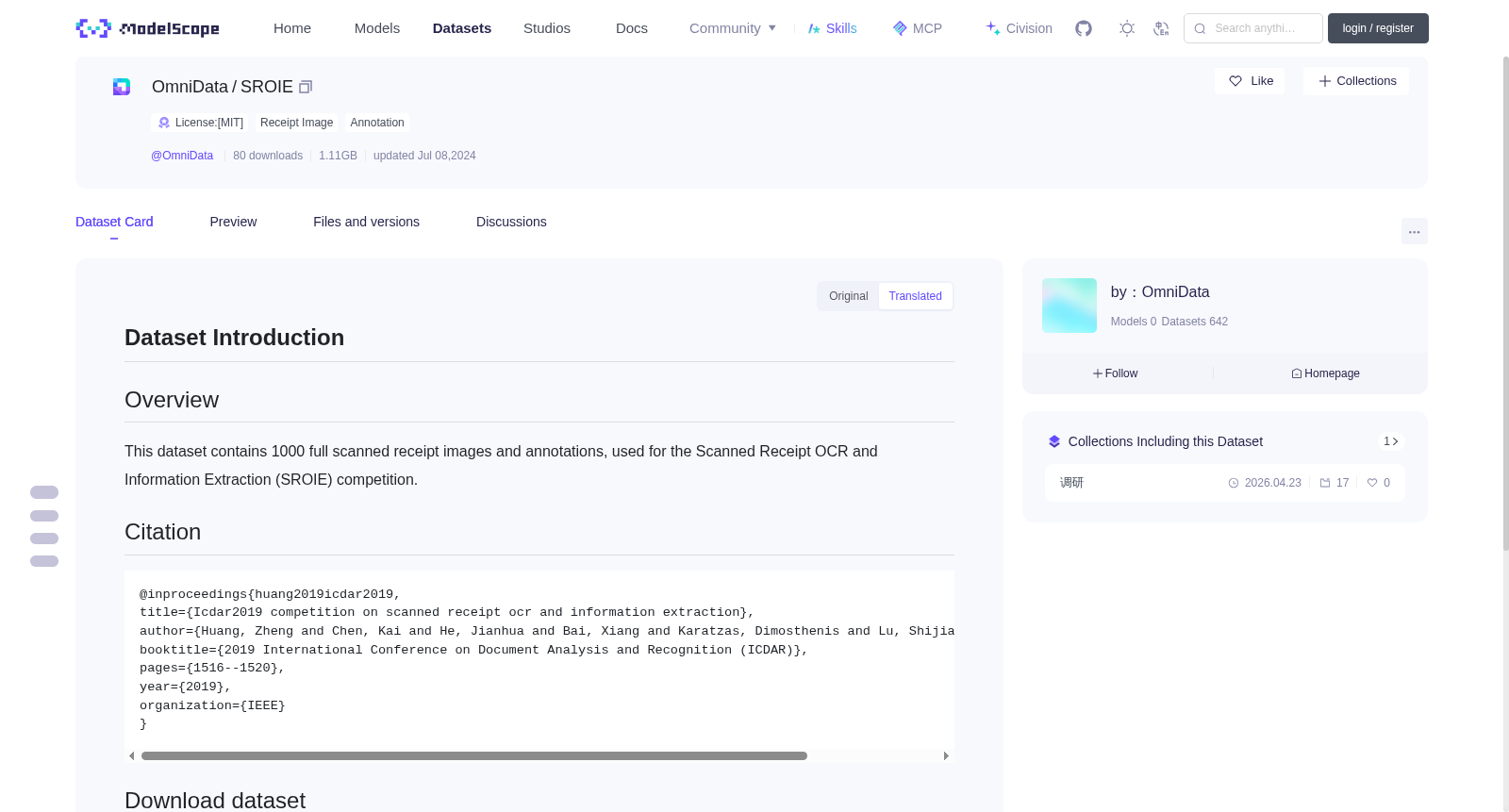Click the collection item-count icon showing 17
1509x812 pixels.
click(1325, 483)
